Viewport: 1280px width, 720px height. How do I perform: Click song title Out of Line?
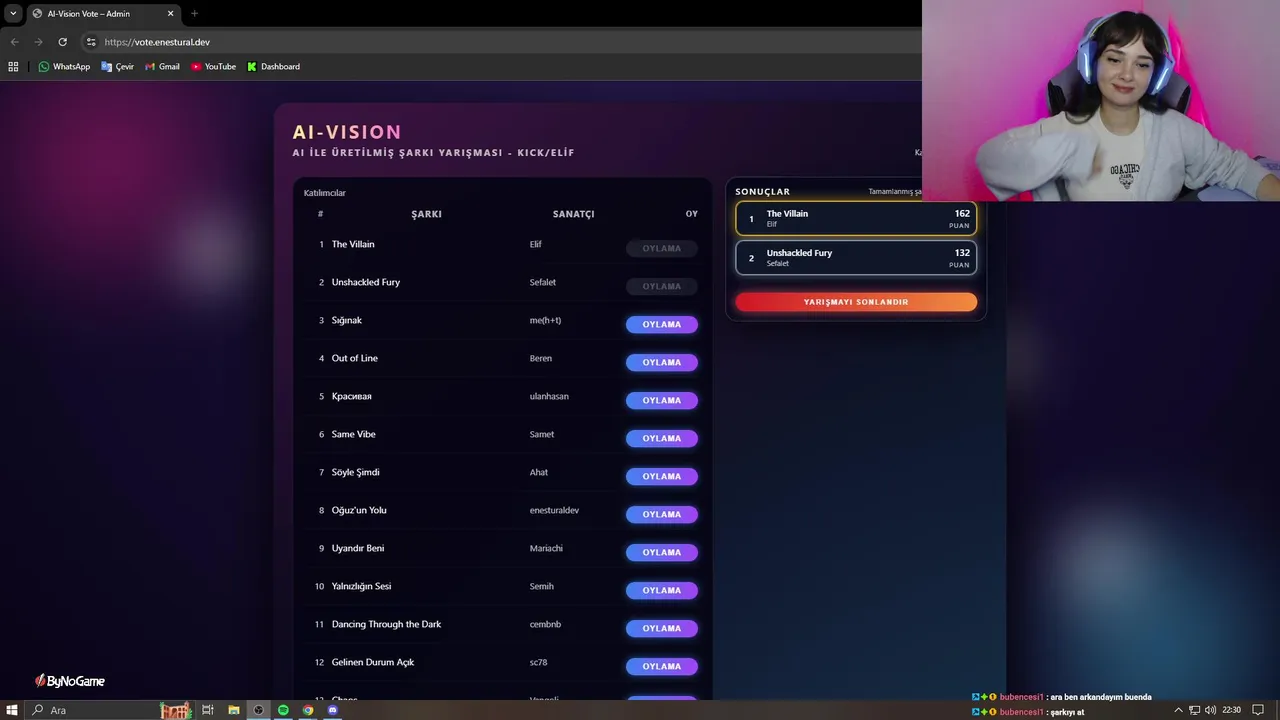[355, 358]
